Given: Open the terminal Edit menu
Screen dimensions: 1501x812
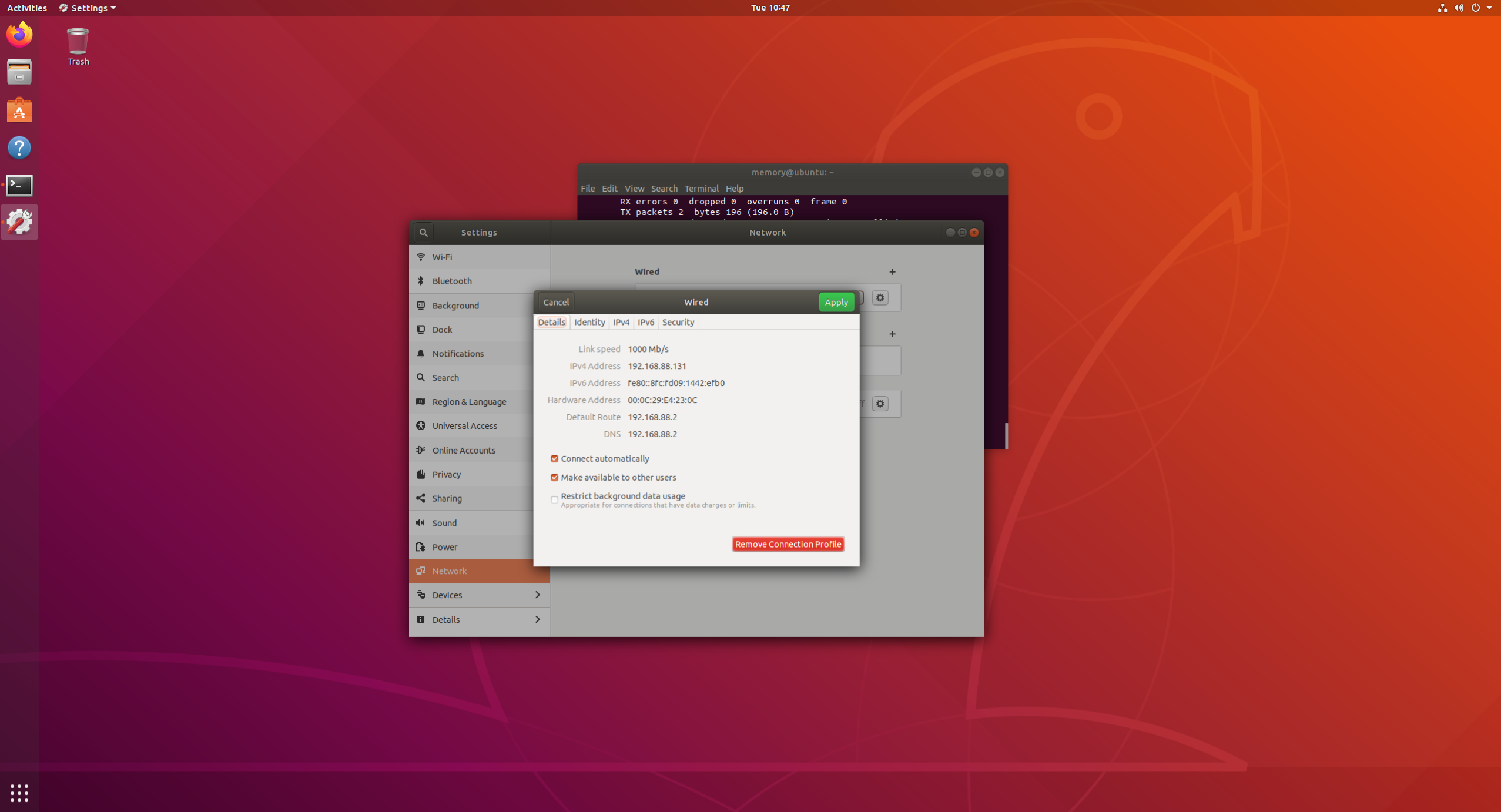Looking at the screenshot, I should pos(609,189).
